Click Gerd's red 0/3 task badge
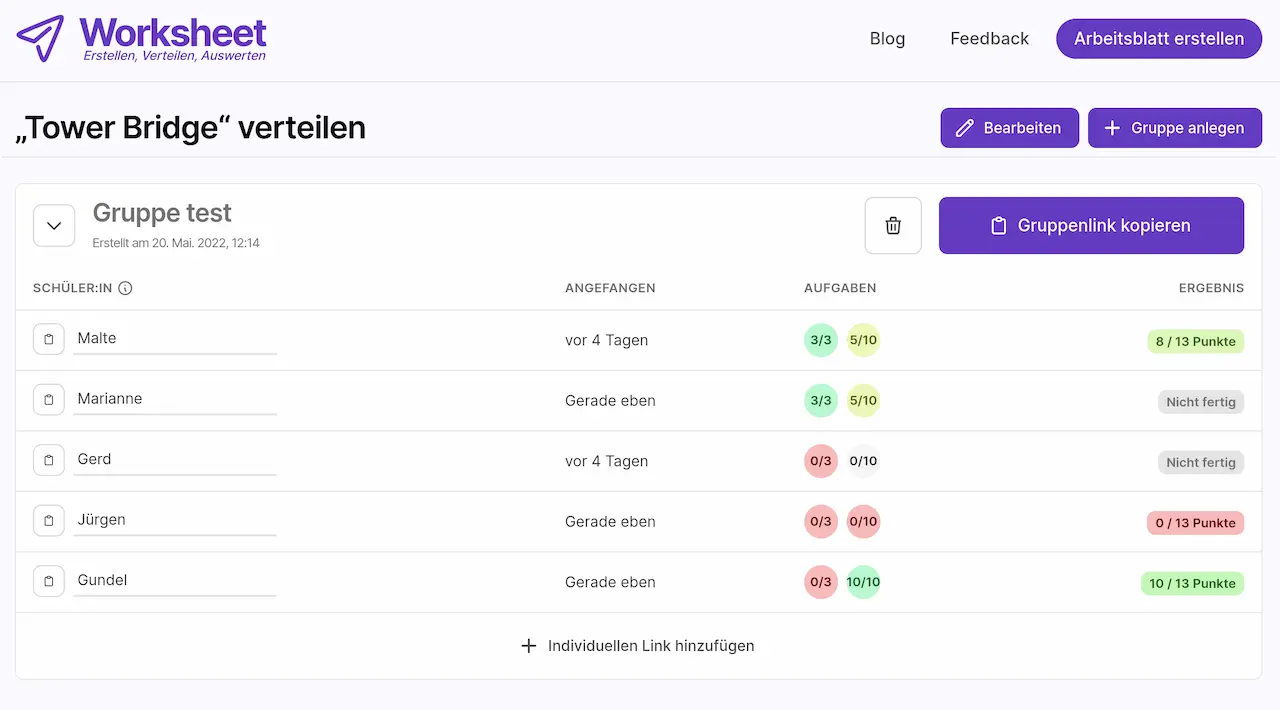This screenshot has width=1280, height=710. tap(821, 461)
